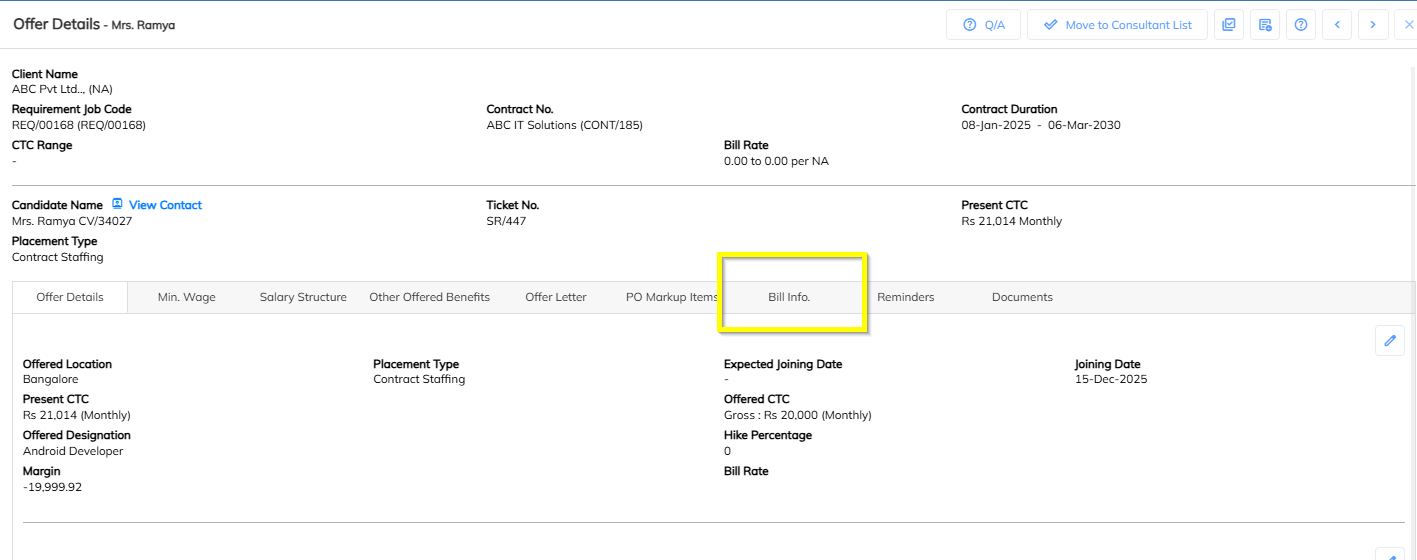
Task: Click the add note document icon
Action: pos(1265,25)
